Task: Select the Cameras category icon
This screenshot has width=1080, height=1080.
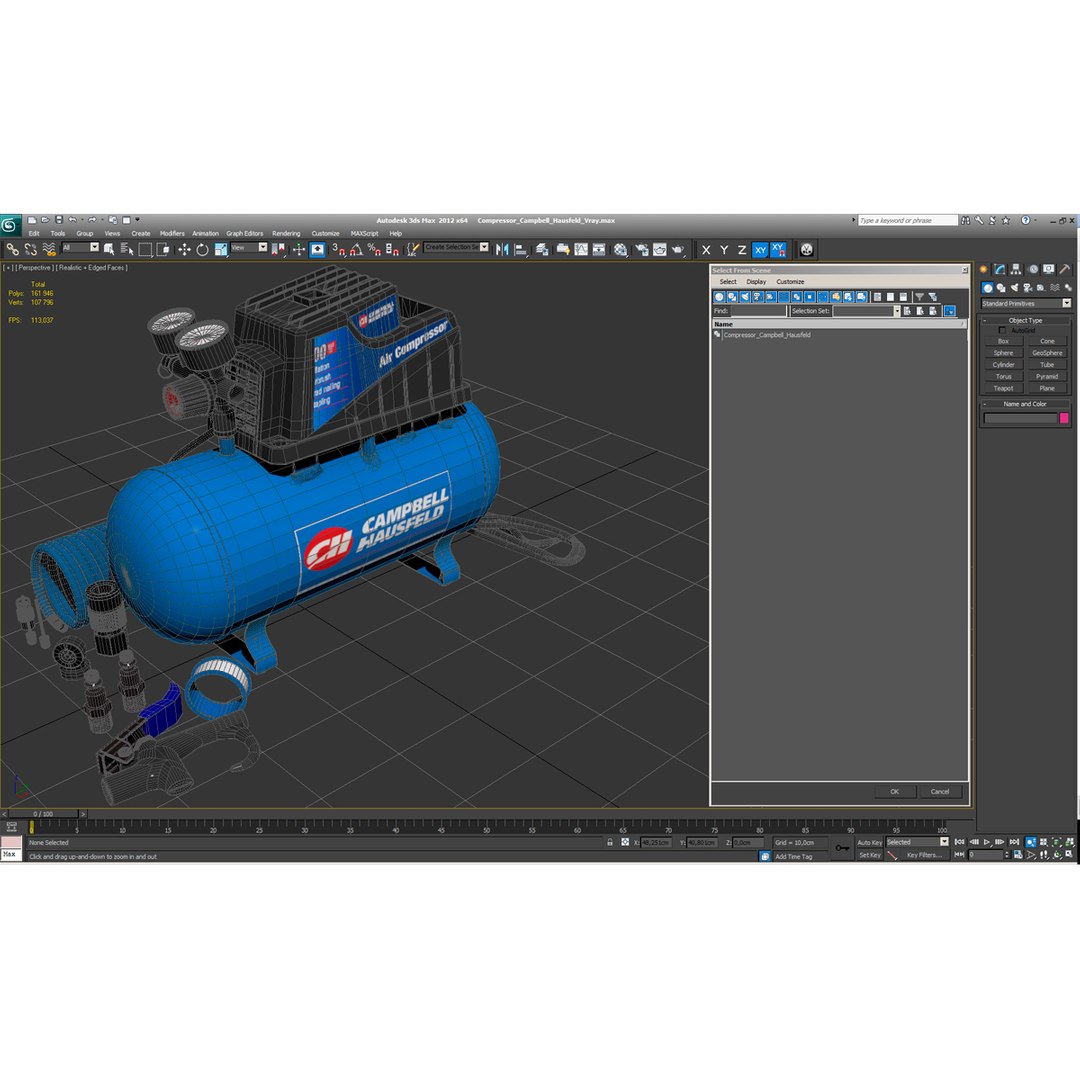Action: 1028,288
